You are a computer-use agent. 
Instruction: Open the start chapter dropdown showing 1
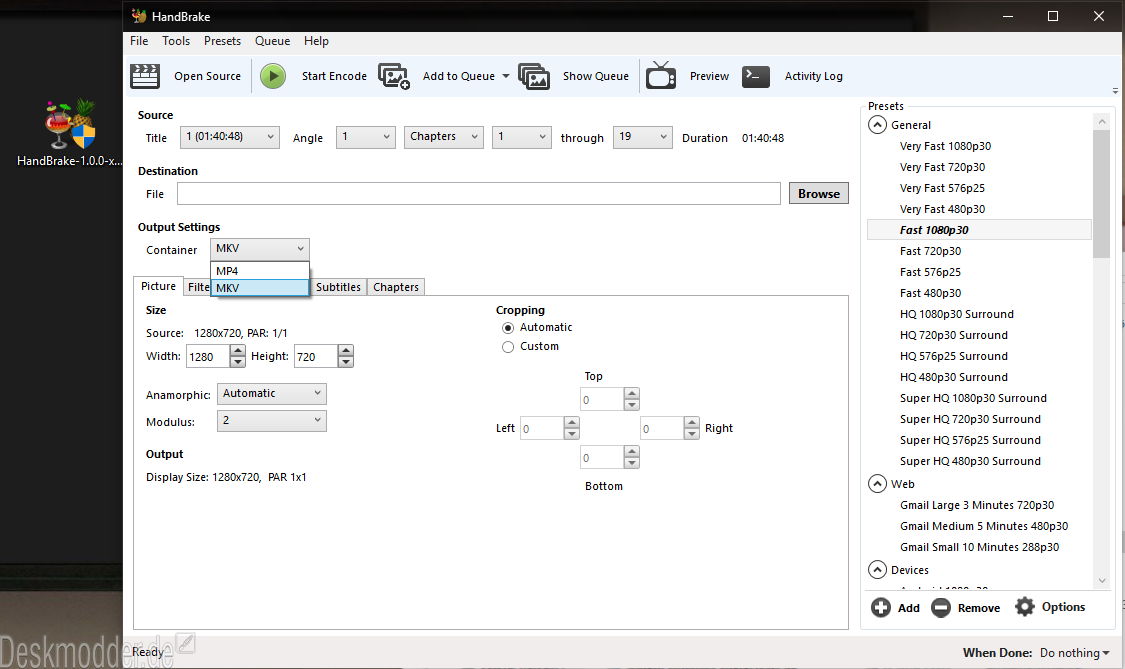point(522,137)
